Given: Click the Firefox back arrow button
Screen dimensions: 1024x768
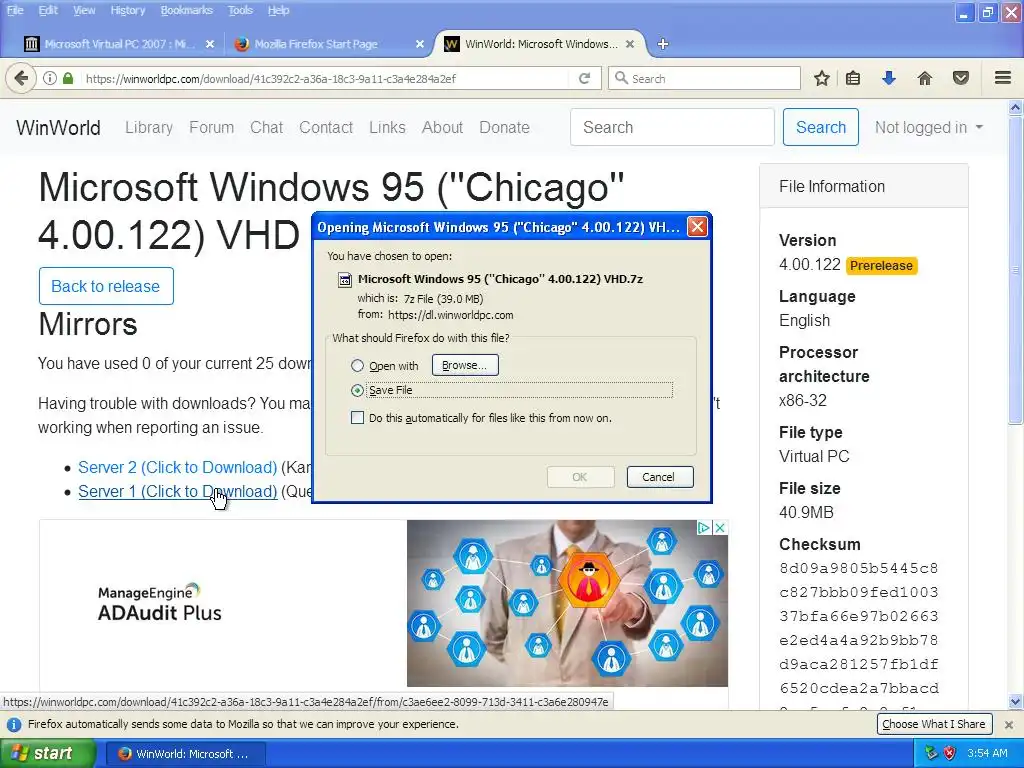Looking at the screenshot, I should coord(20,78).
